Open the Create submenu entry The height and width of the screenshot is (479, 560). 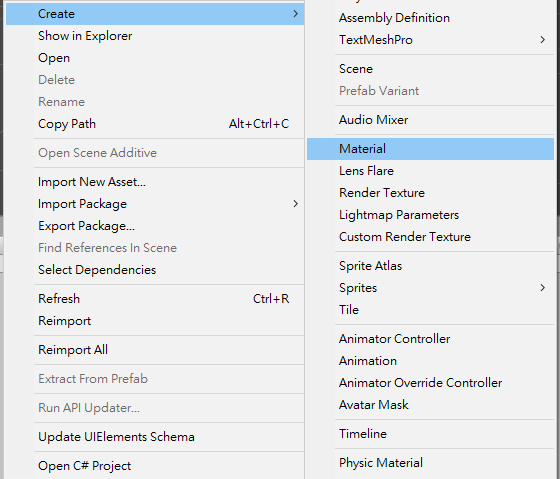click(x=155, y=14)
